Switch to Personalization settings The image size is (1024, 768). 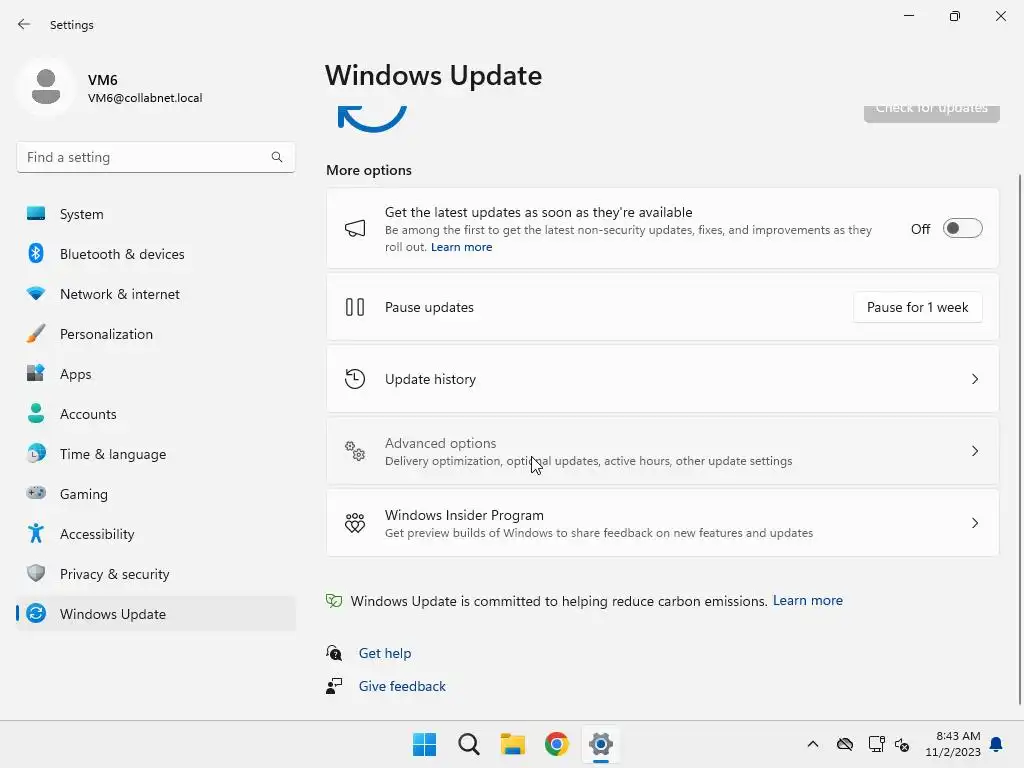pos(156,334)
